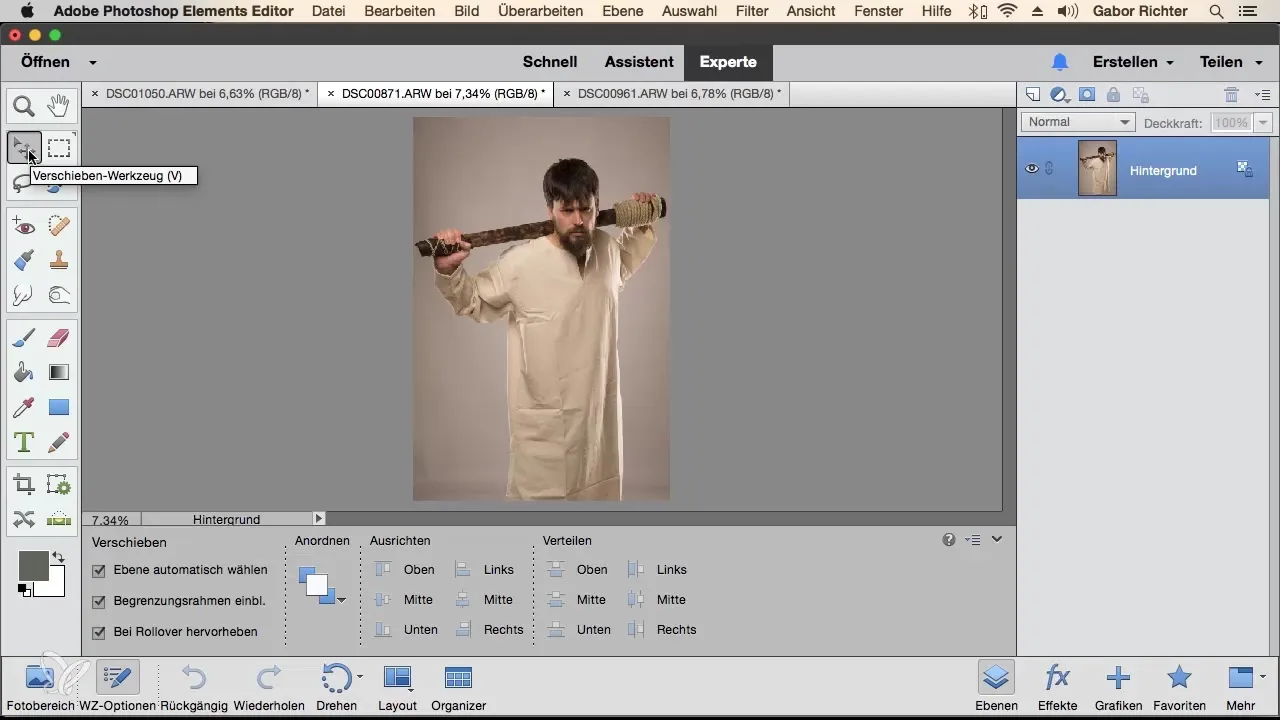Expand the status bar info arrow
1280x720 pixels.
click(319, 519)
